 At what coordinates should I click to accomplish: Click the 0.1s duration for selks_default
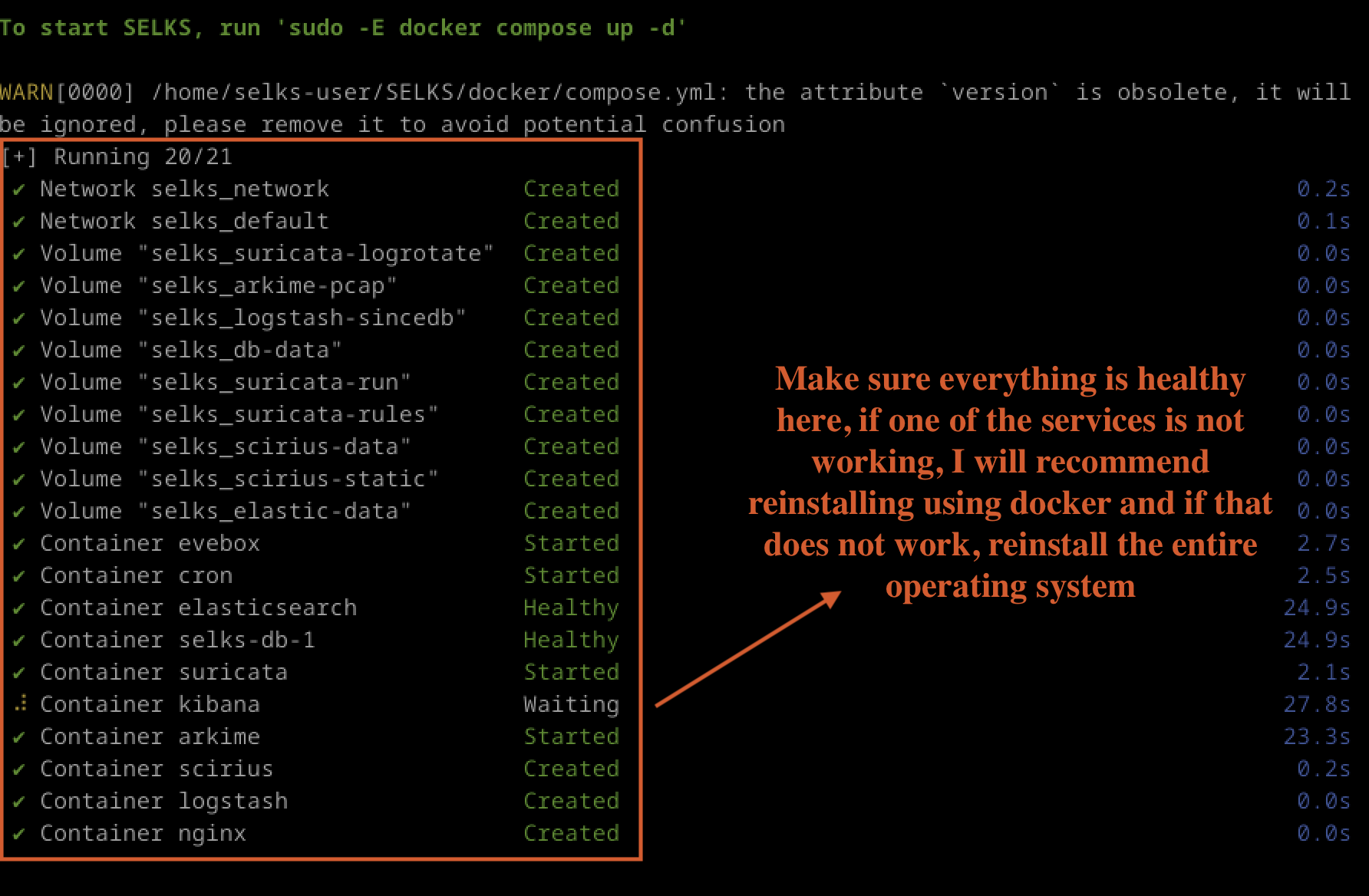(1324, 222)
